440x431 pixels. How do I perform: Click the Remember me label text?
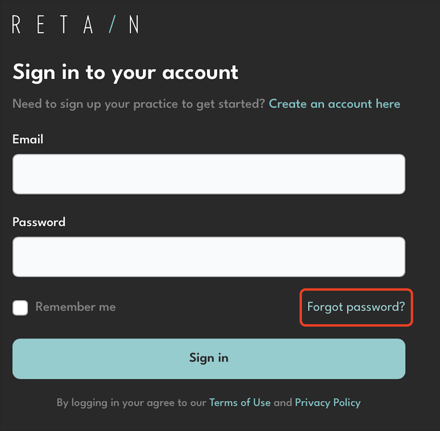tap(76, 307)
